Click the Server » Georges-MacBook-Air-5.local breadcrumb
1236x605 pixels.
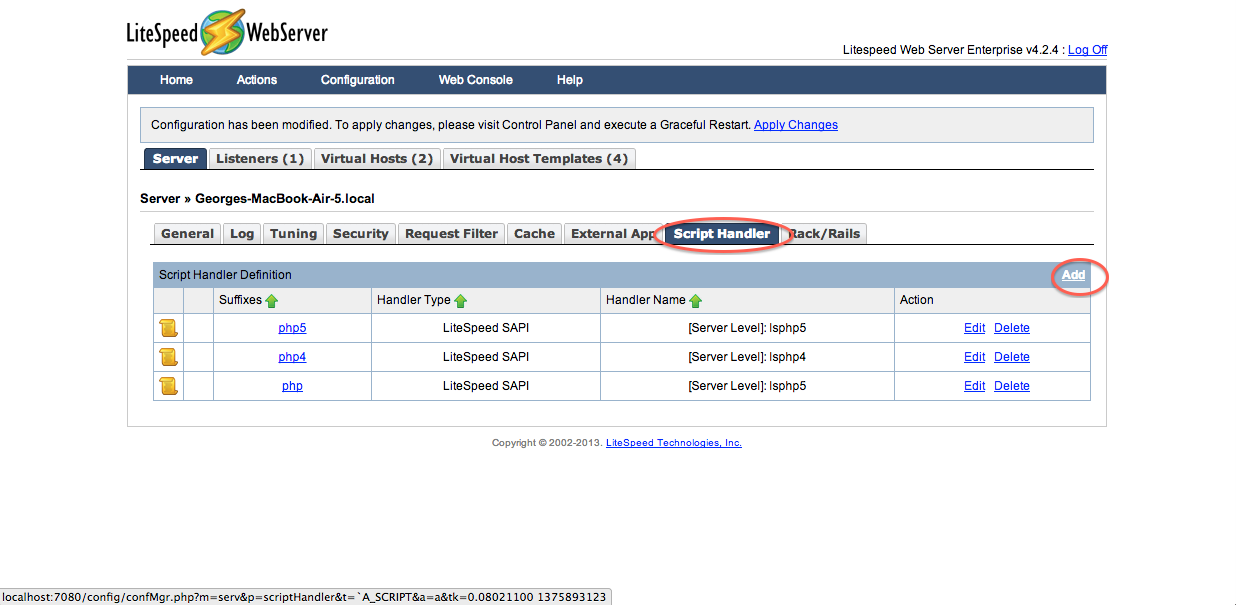pyautogui.click(x=257, y=199)
